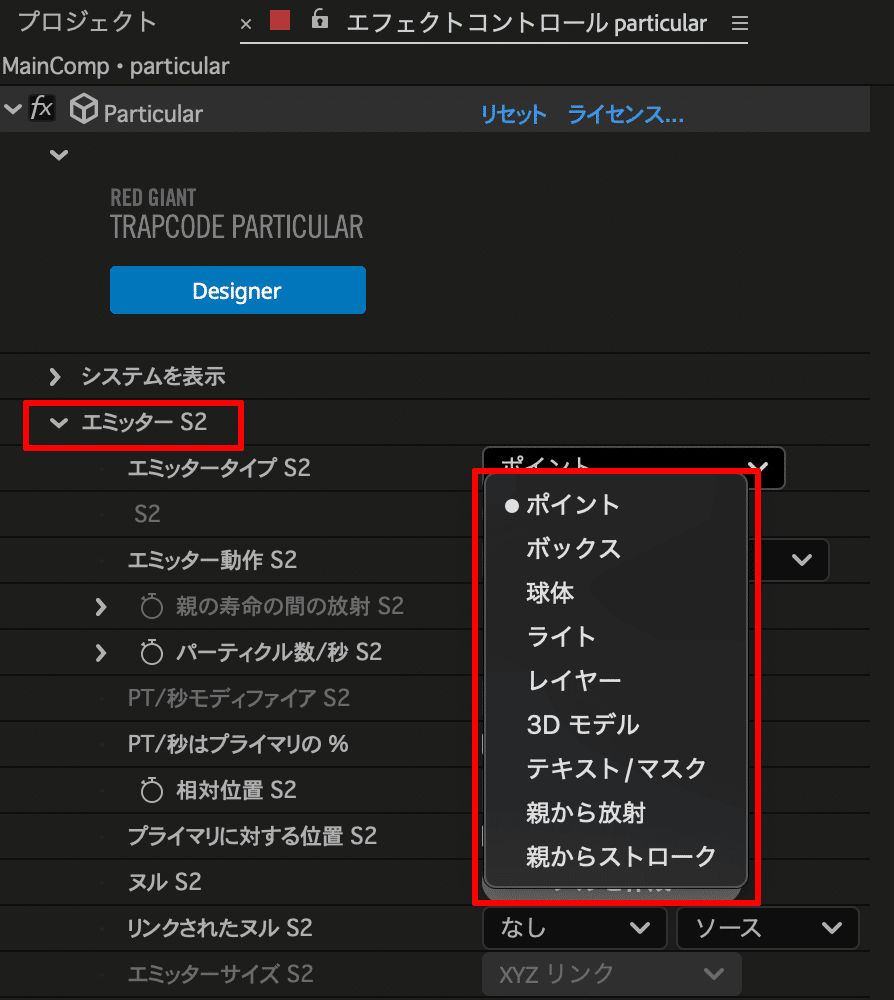Click the lock icon on the panel tab
The height and width of the screenshot is (1000, 894).
click(319, 22)
